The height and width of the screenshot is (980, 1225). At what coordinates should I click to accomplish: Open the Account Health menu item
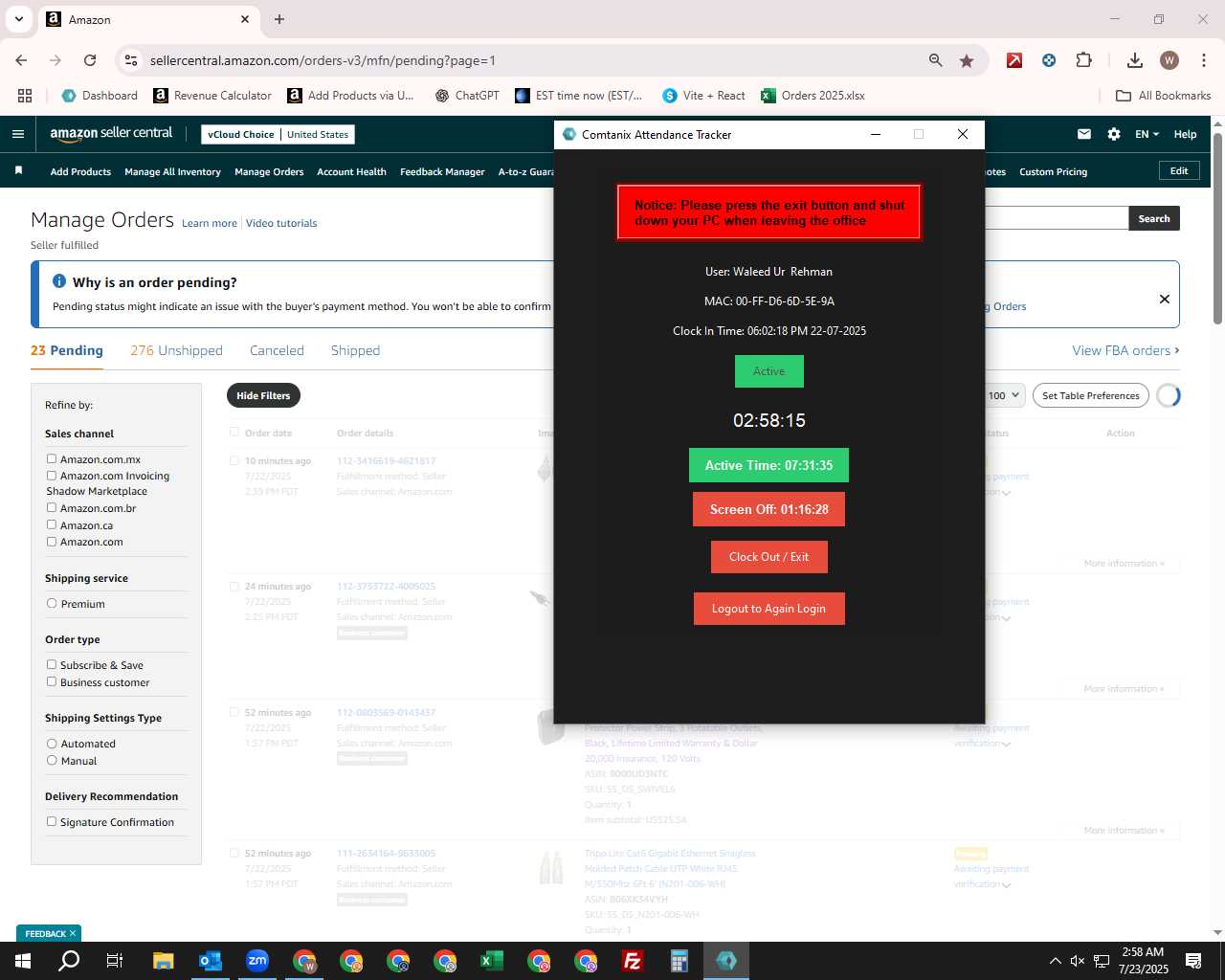pos(351,171)
